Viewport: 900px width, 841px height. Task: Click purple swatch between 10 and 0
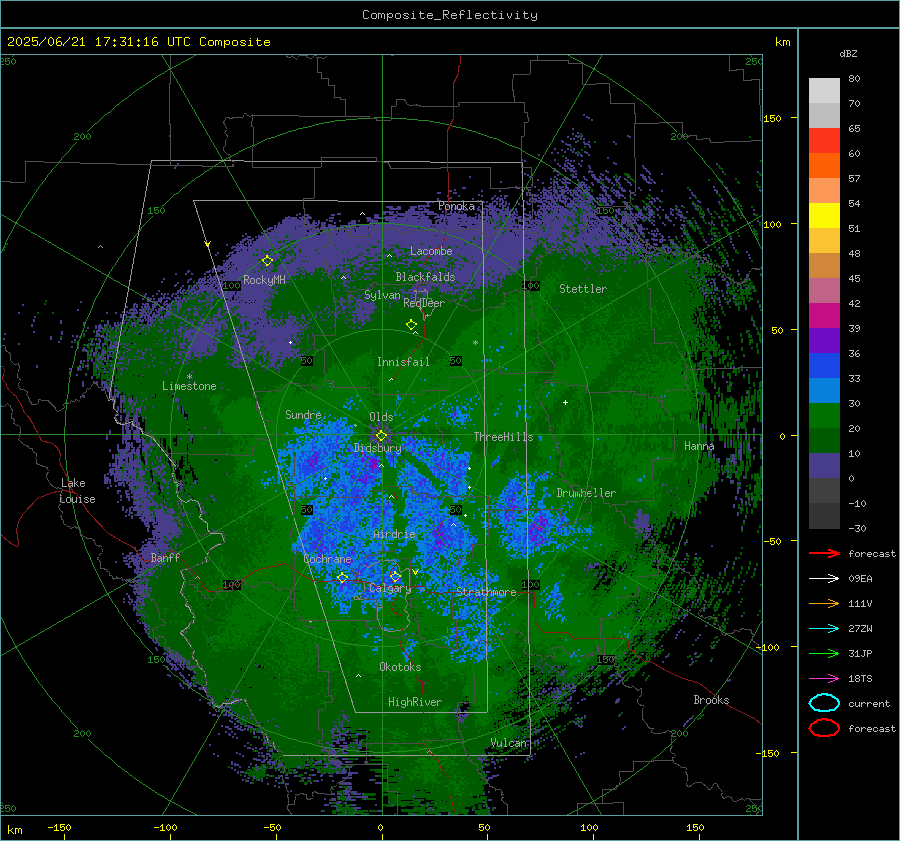[824, 466]
